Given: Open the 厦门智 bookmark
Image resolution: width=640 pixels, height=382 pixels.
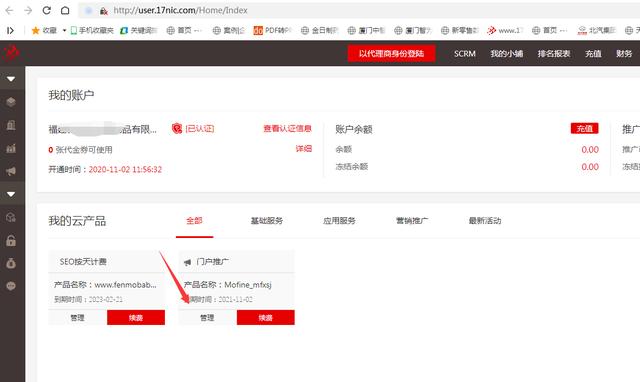Looking at the screenshot, I should [x=413, y=30].
